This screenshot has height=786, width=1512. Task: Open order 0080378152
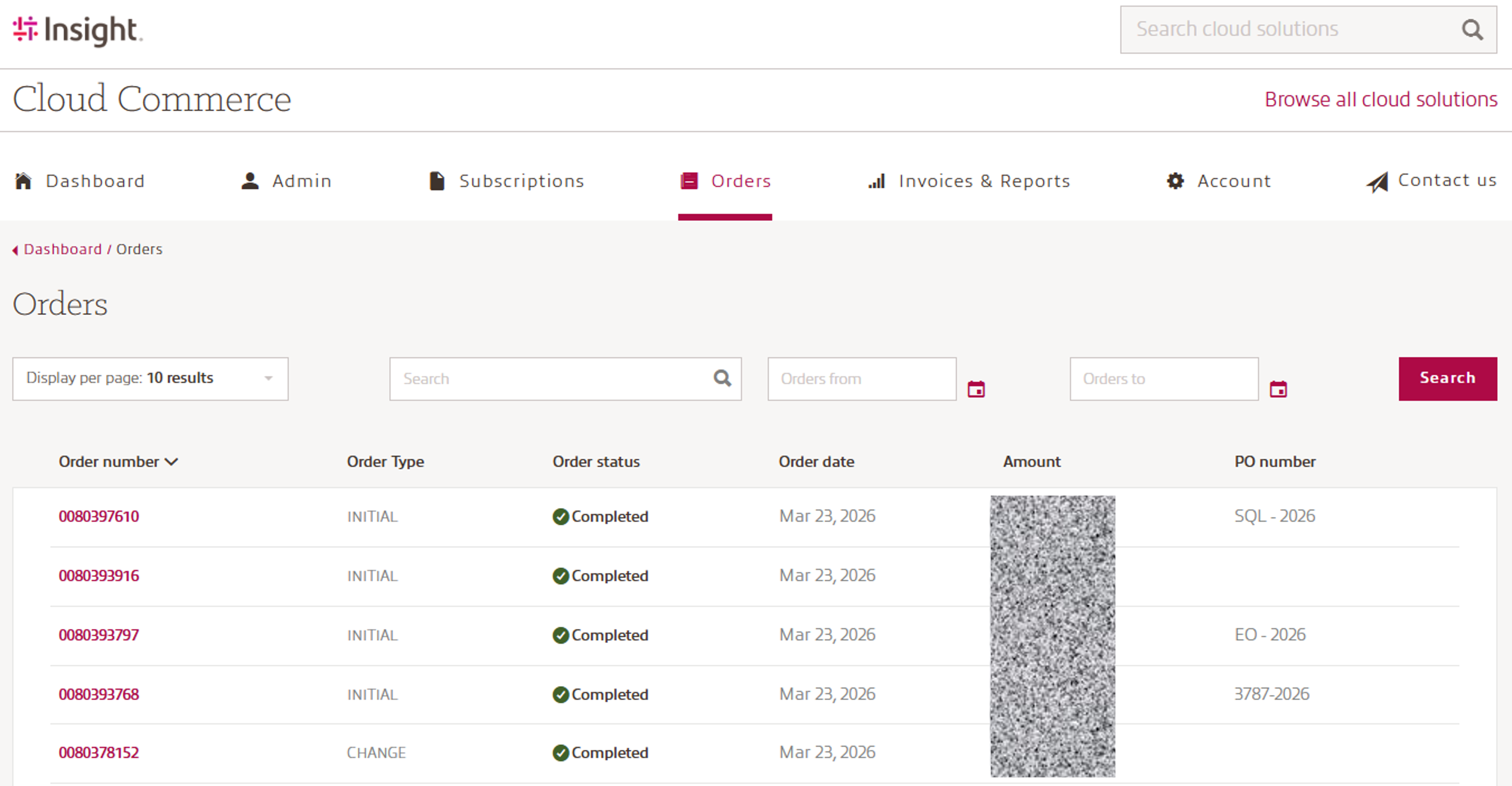99,753
